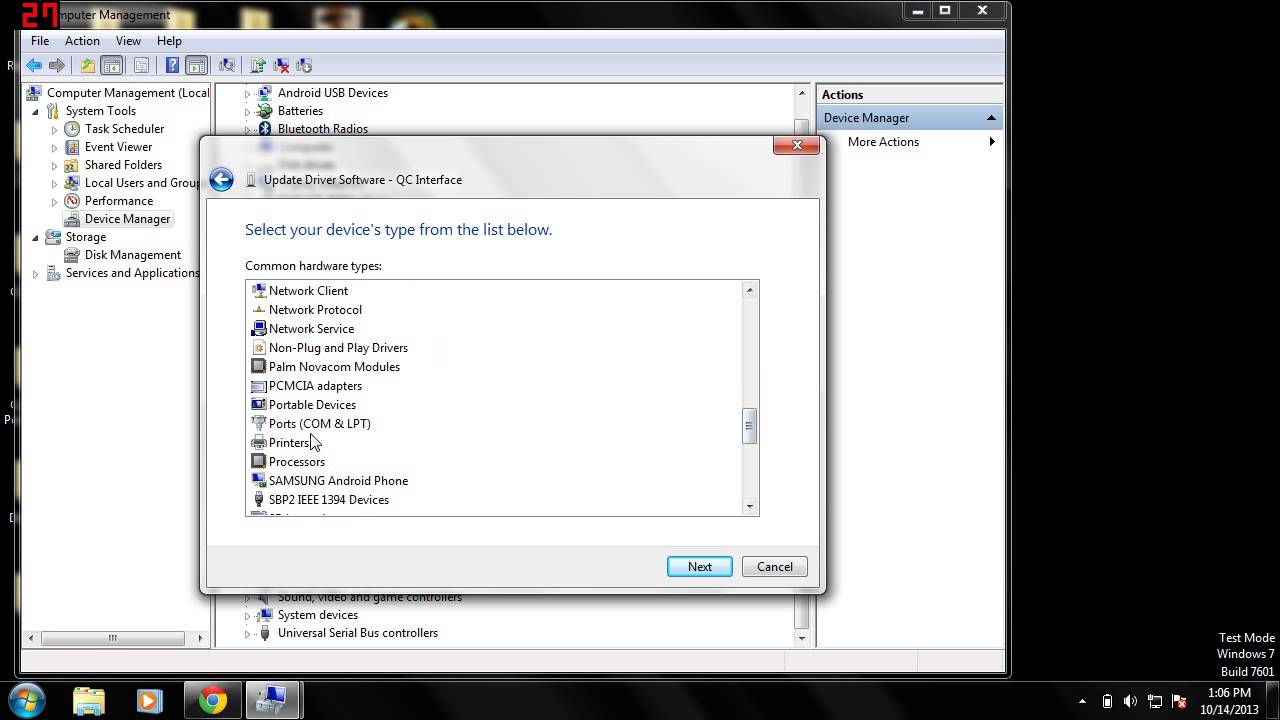Select Universal Serial Bus controllers category
This screenshot has width=1280, height=720.
click(x=357, y=633)
